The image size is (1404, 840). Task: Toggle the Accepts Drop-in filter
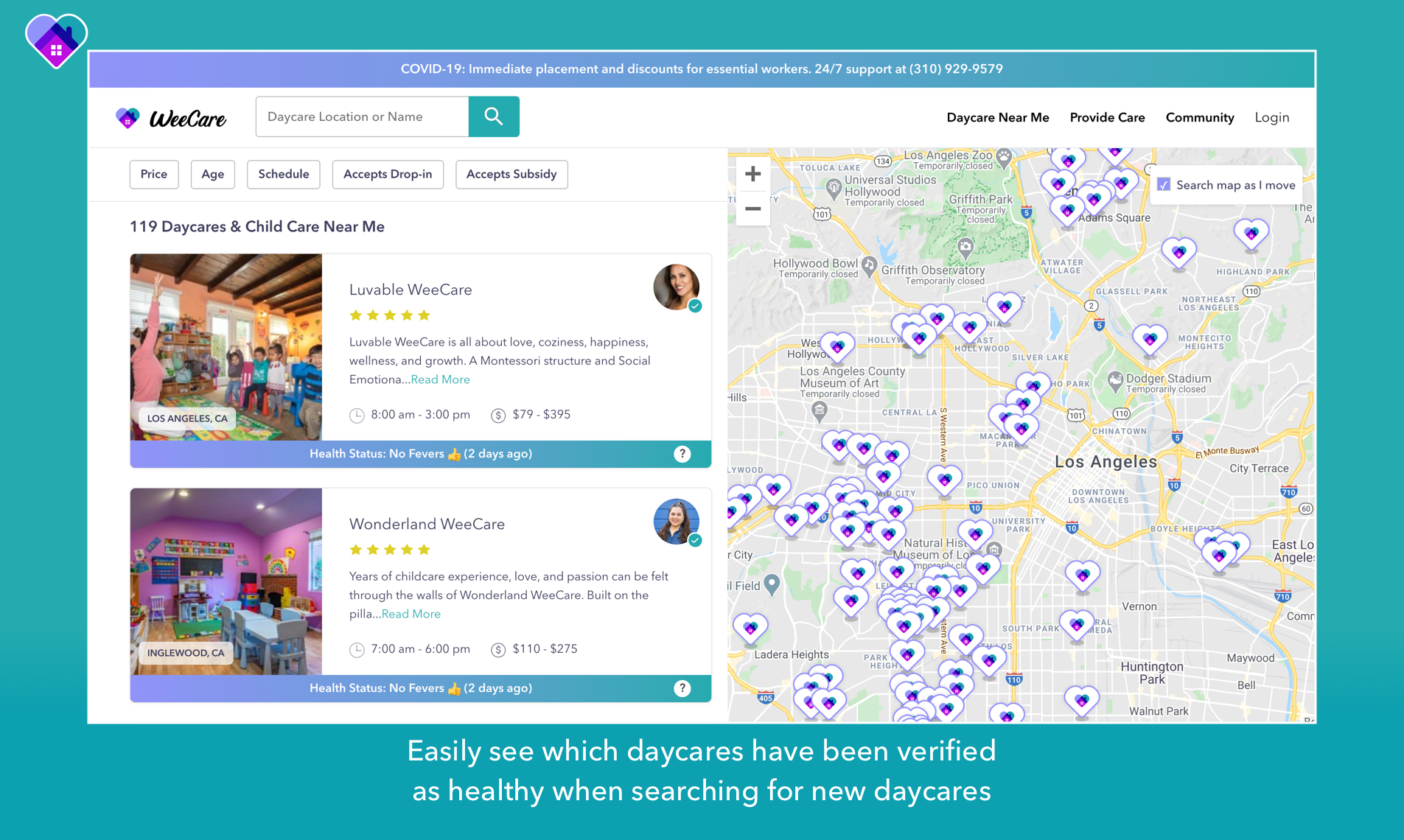[x=388, y=174]
